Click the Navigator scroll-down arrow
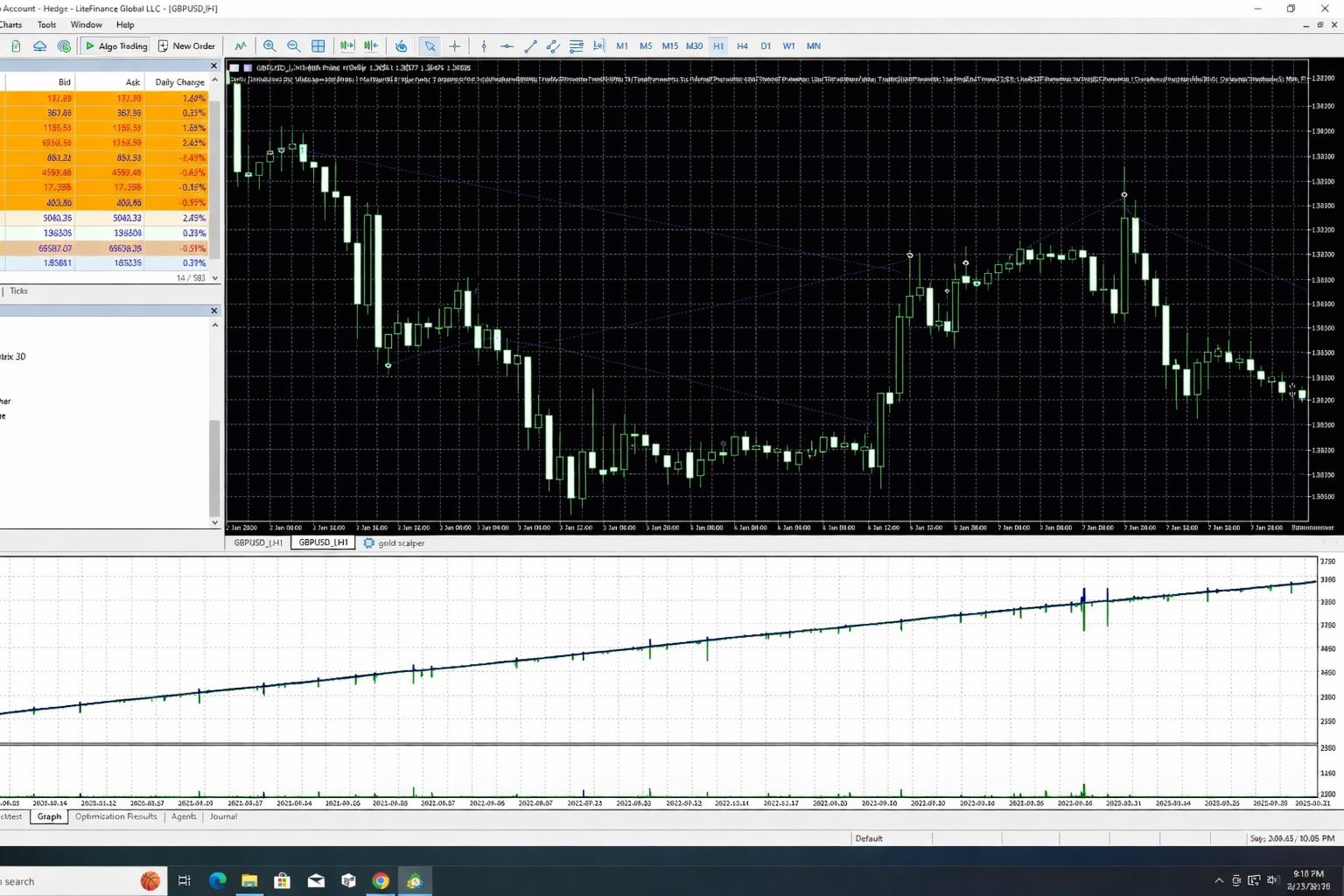Image resolution: width=1344 pixels, height=896 pixels. (215, 522)
